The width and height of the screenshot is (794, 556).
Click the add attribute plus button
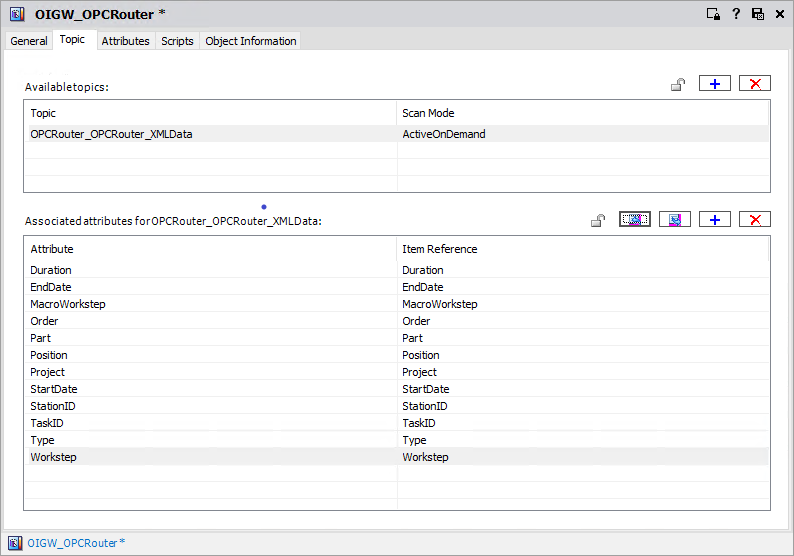[x=714, y=220]
